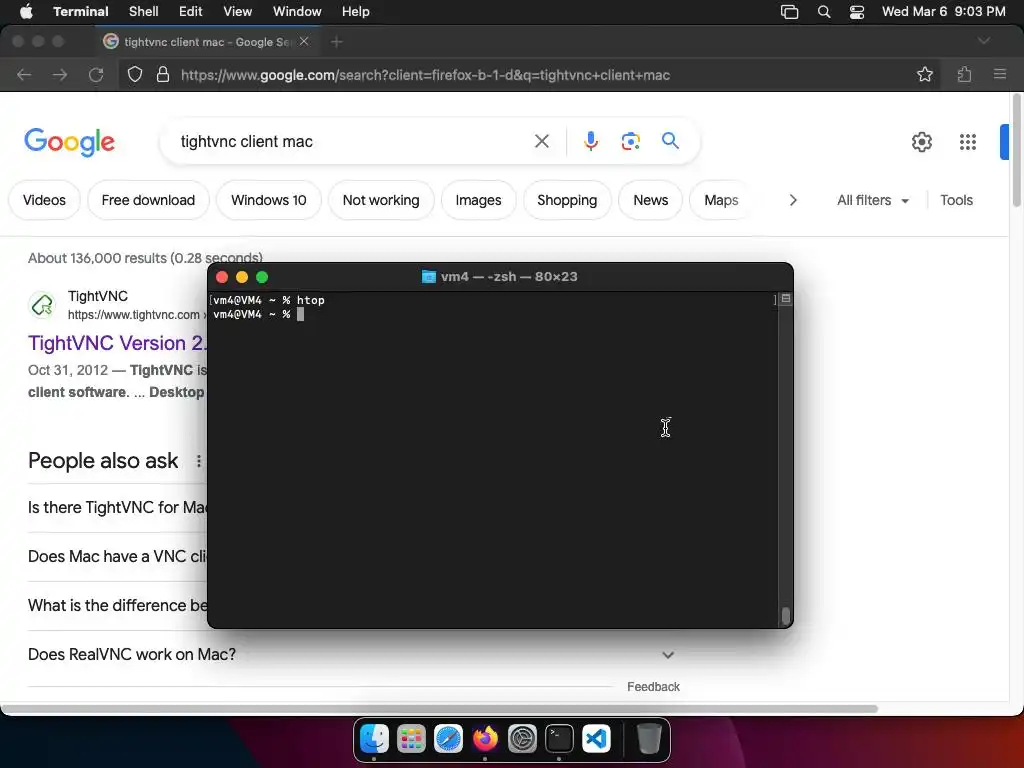This screenshot has width=1024, height=768.
Task: Open the search Tools button
Action: click(x=956, y=200)
